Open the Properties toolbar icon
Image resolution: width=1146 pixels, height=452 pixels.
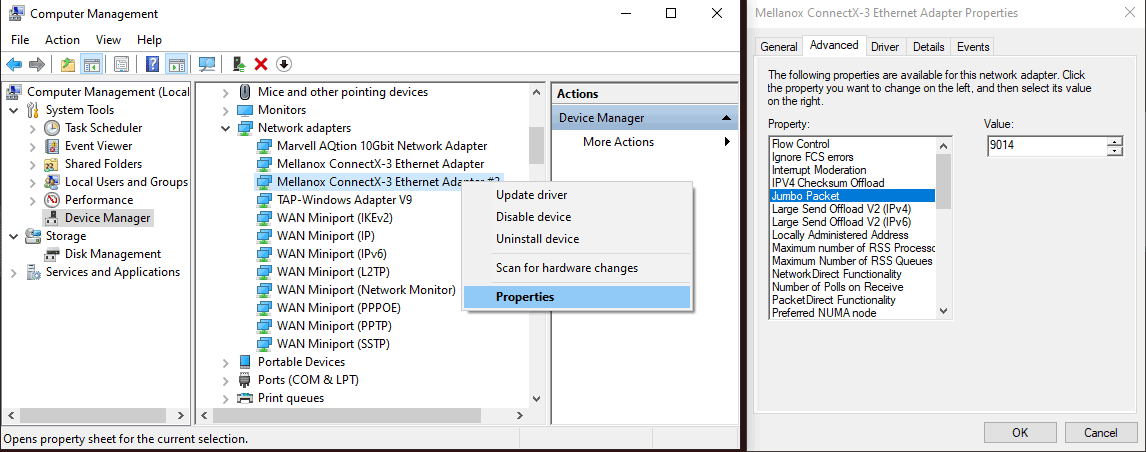122,64
